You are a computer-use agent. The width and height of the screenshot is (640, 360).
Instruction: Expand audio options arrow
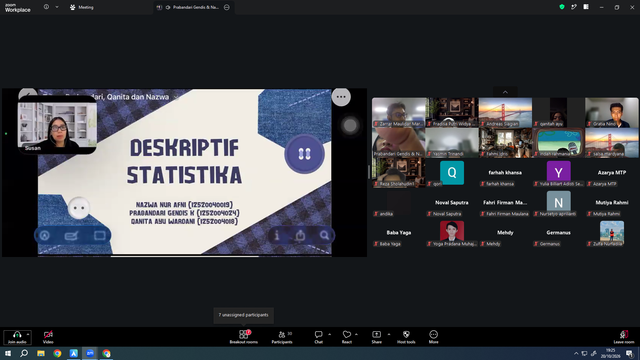coord(28,334)
